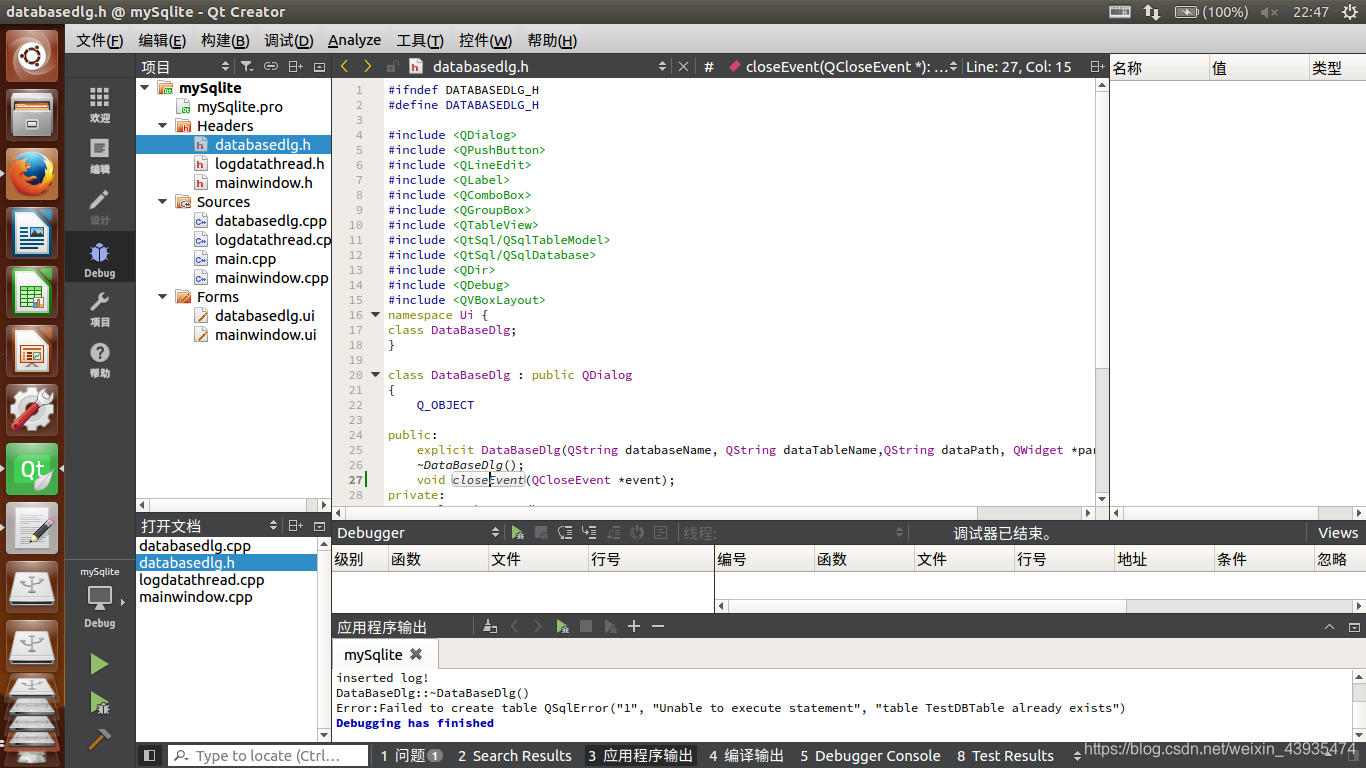Toggle sidebar visibility in status bar
The image size is (1366, 768).
[x=149, y=756]
